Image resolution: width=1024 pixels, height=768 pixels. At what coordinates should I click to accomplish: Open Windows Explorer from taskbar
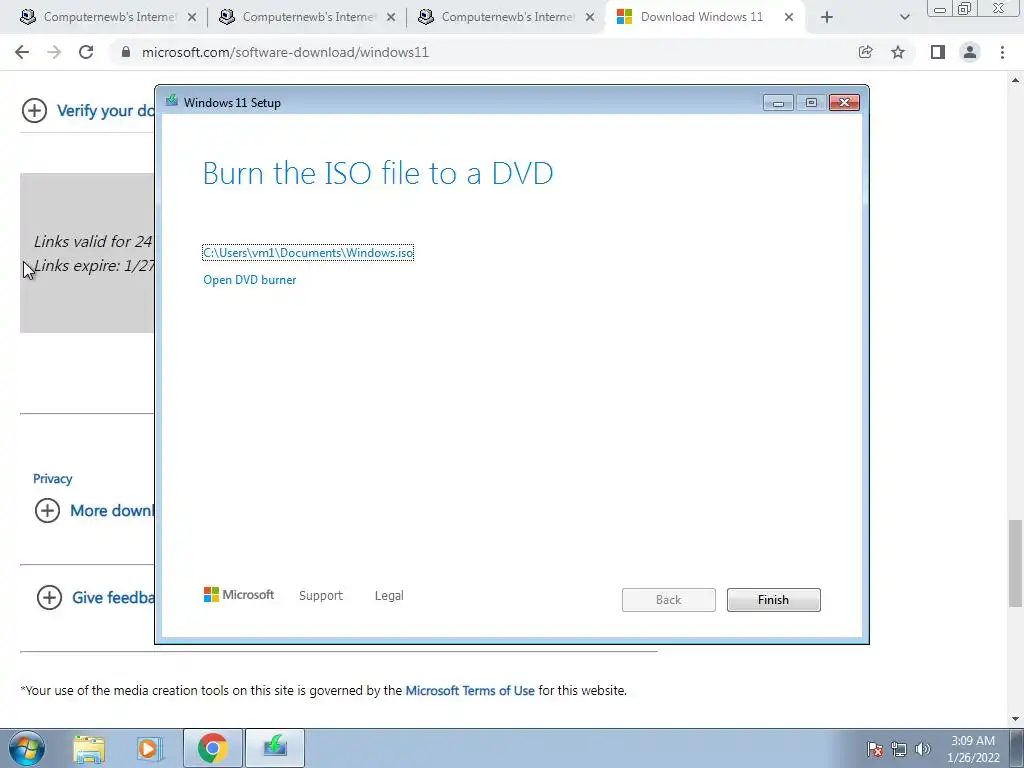(89, 748)
